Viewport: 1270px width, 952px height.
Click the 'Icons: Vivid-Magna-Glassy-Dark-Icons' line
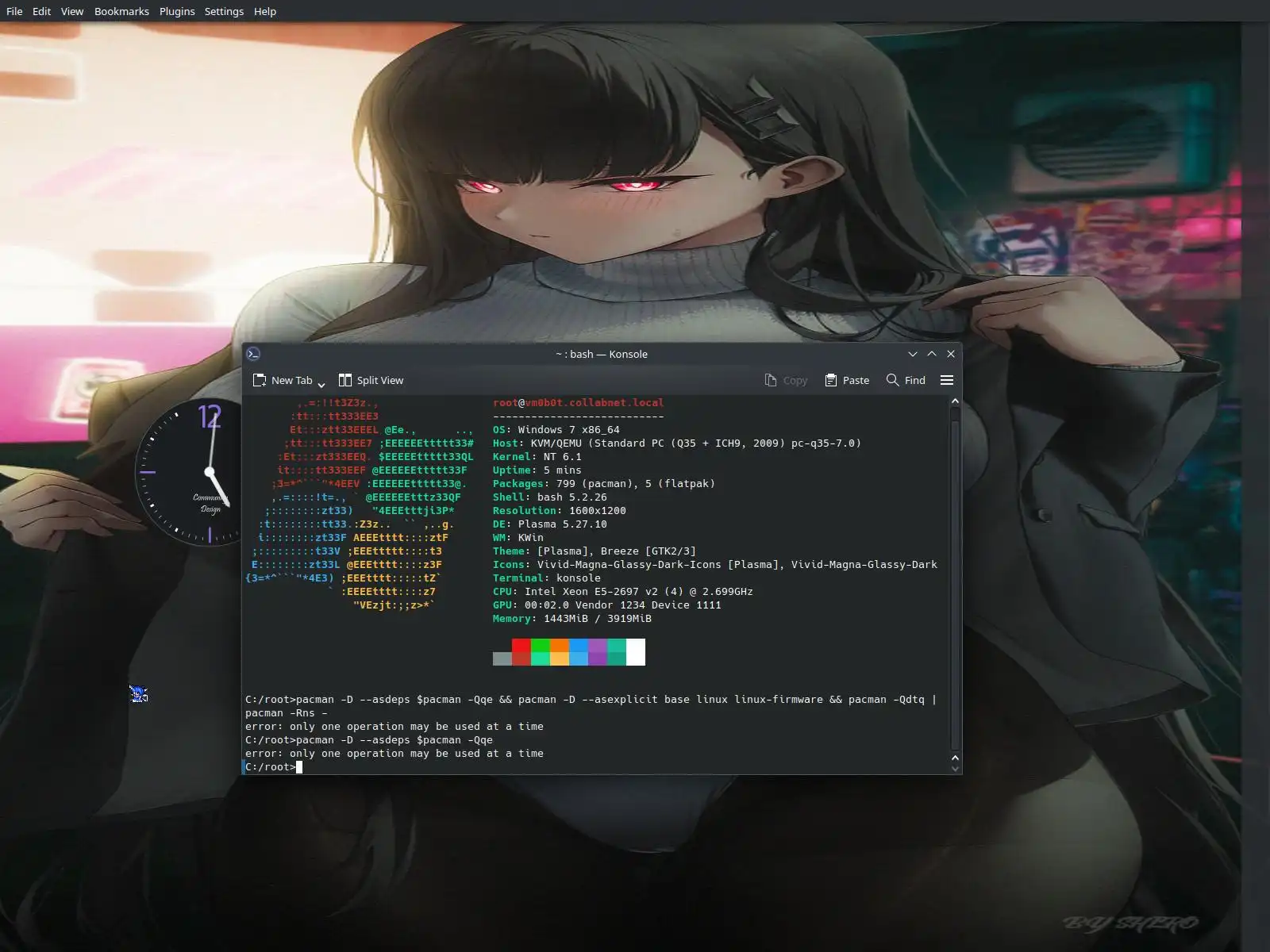click(x=714, y=565)
